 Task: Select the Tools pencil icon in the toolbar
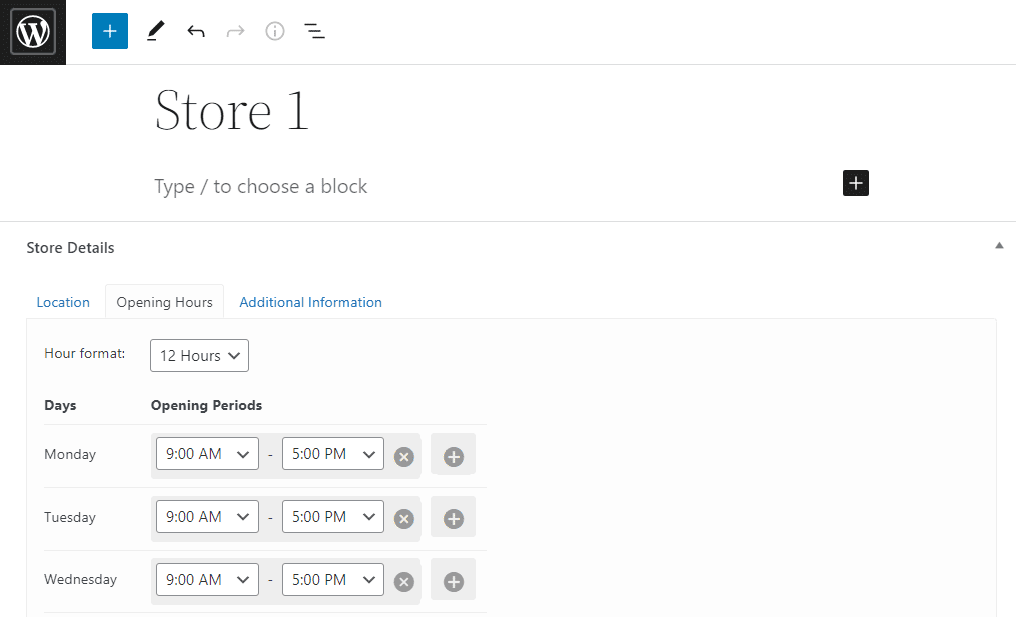click(x=155, y=31)
